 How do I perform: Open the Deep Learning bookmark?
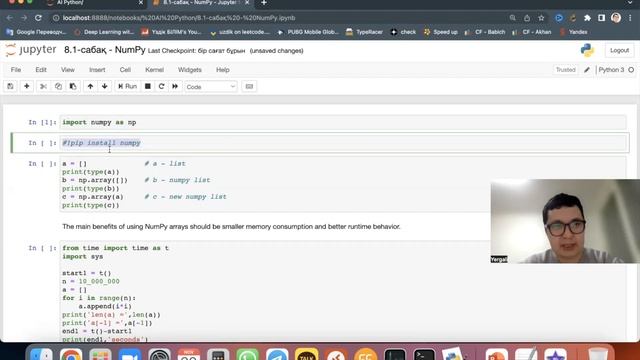click(x=104, y=32)
